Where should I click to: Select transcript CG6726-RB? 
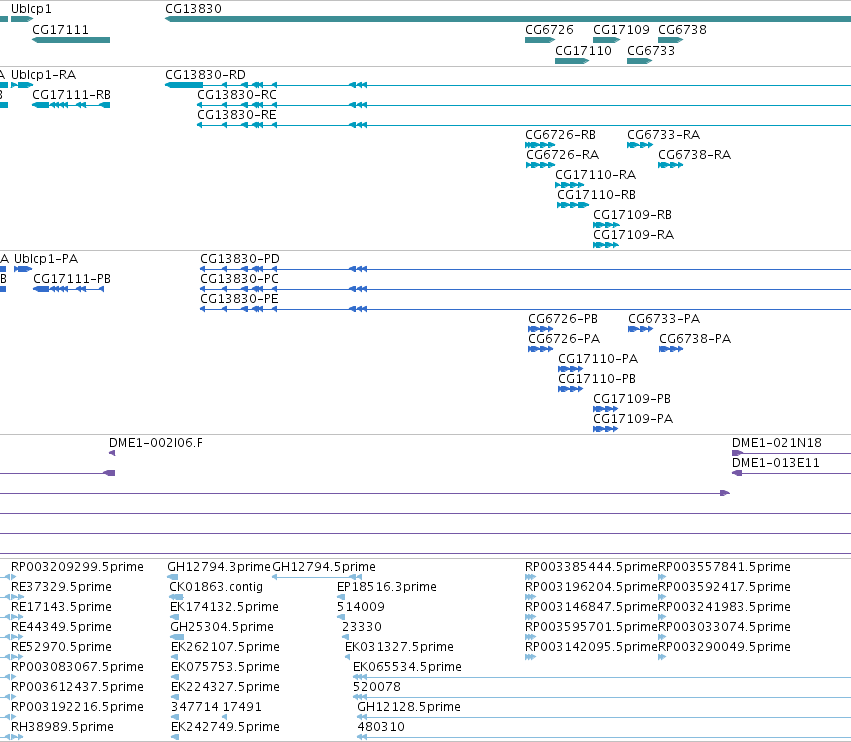(x=560, y=134)
